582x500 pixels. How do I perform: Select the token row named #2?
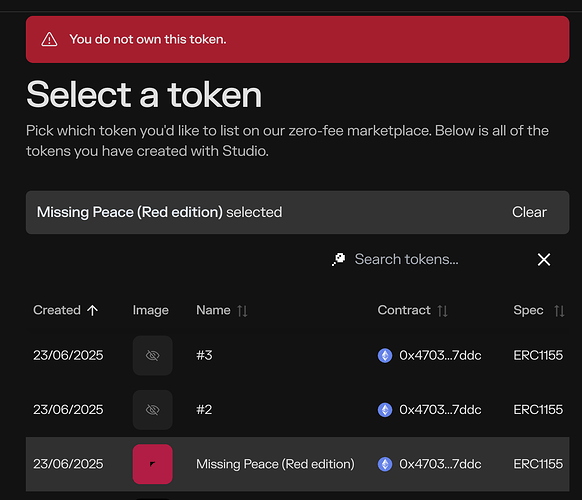(297, 410)
